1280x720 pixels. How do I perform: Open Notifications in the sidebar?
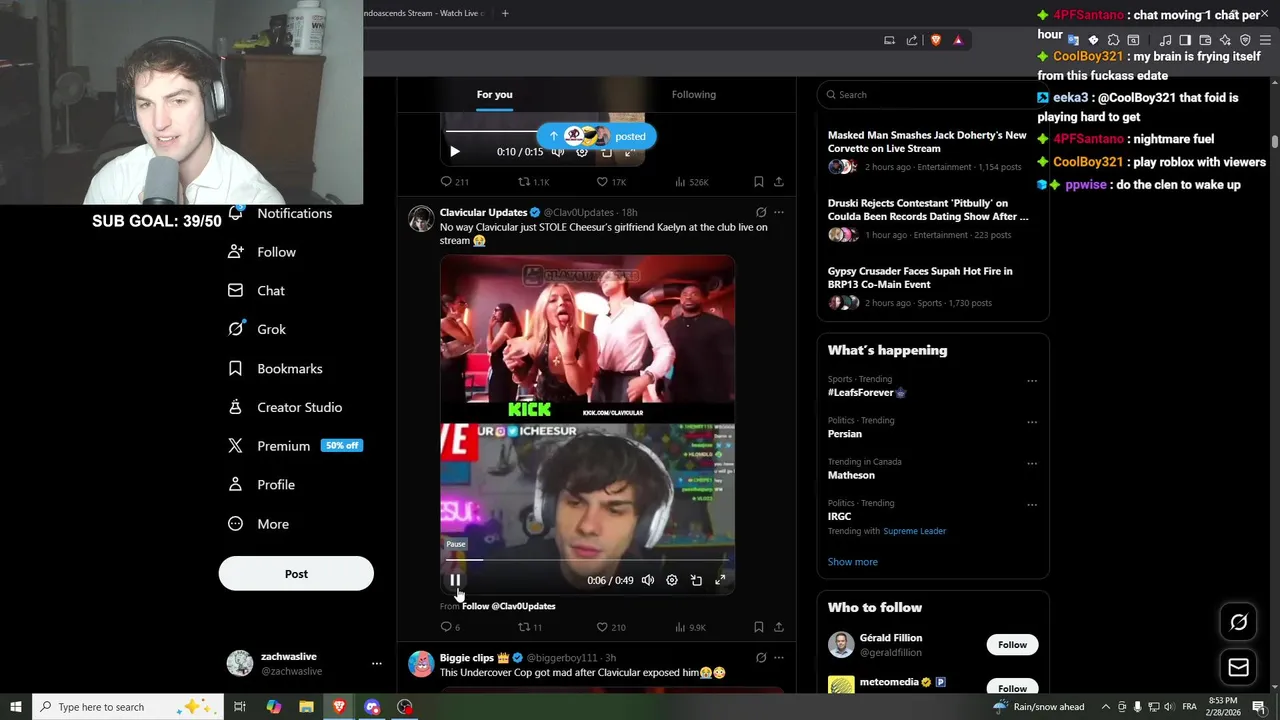coord(280,213)
